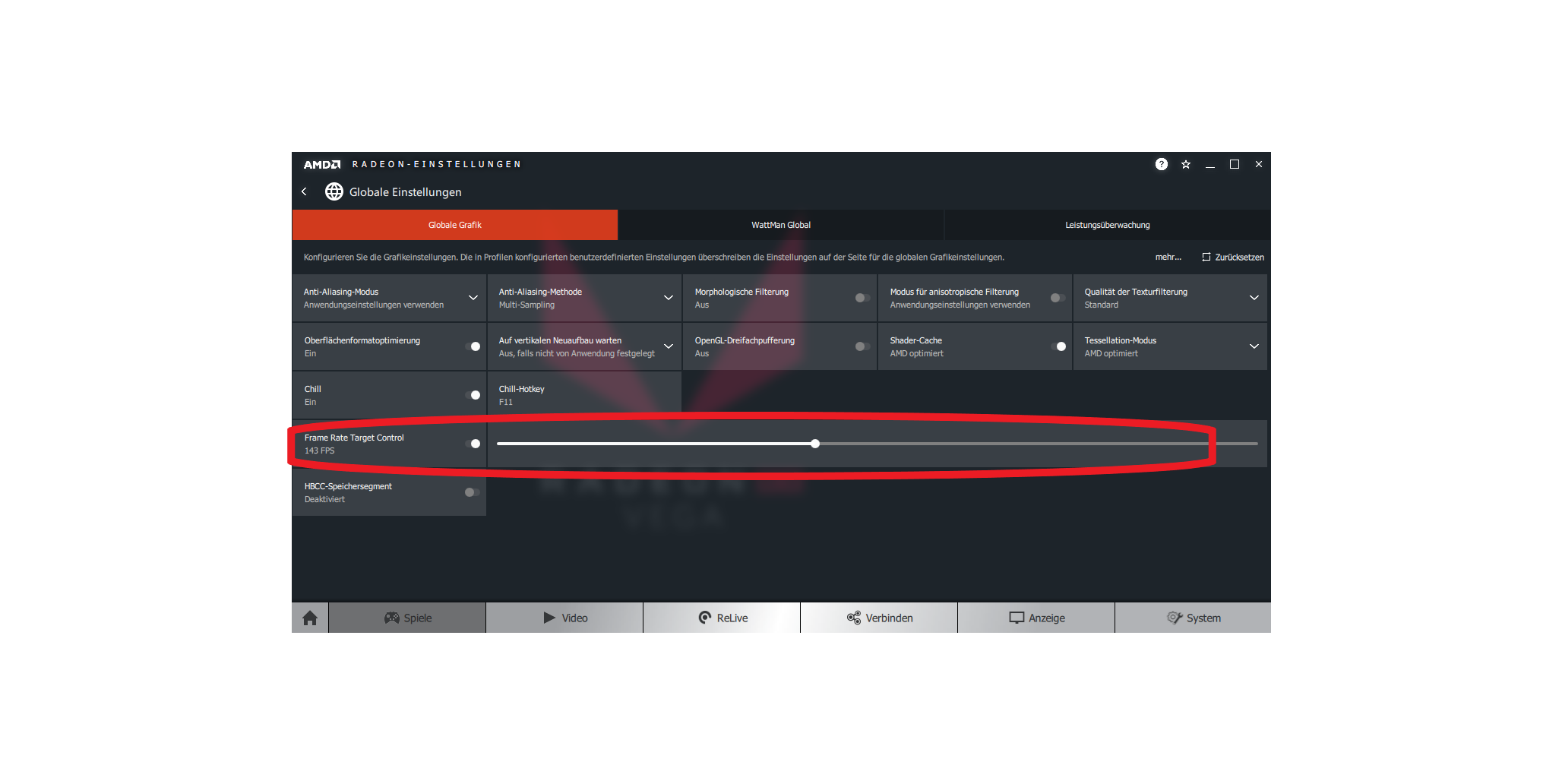Go to the Home icon in the bottom bar
This screenshot has height=784, width=1562.
pyautogui.click(x=310, y=618)
